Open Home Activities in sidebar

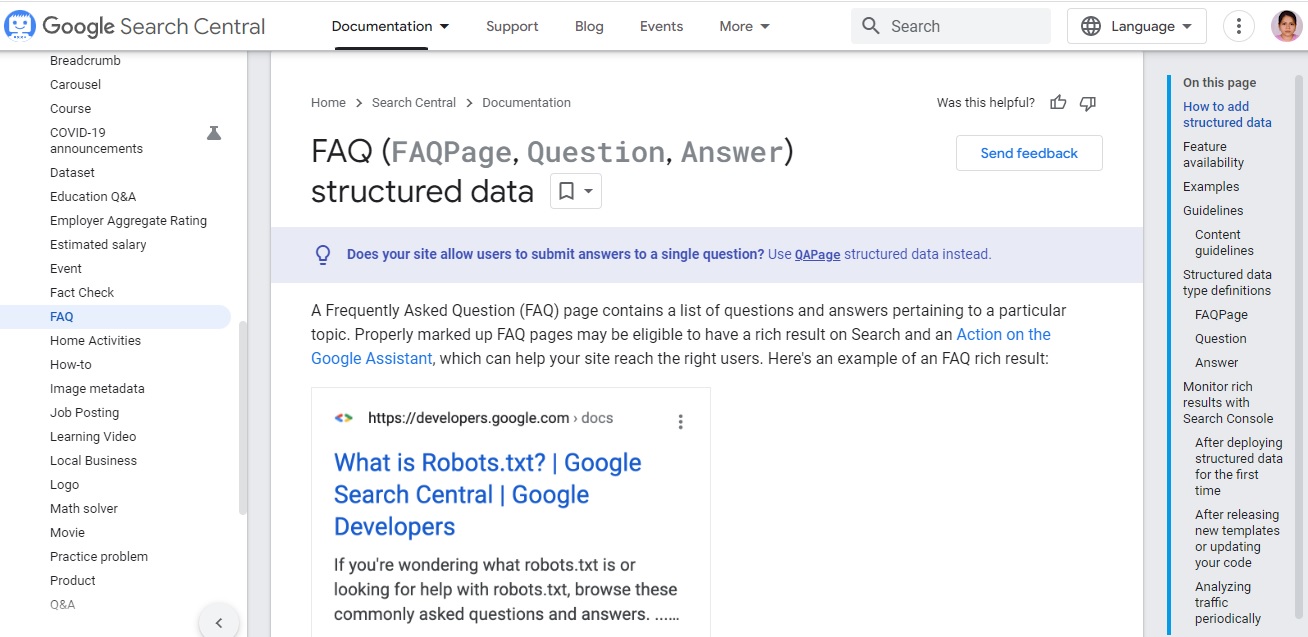tap(95, 341)
